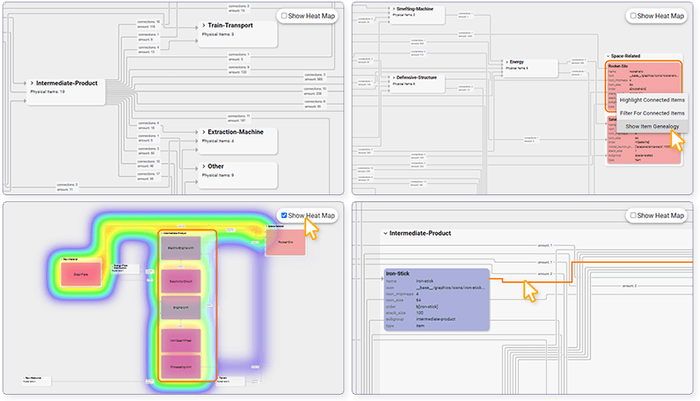
Task: Click the stack_size 100 row in Iron-Stick
Action: 436,313
